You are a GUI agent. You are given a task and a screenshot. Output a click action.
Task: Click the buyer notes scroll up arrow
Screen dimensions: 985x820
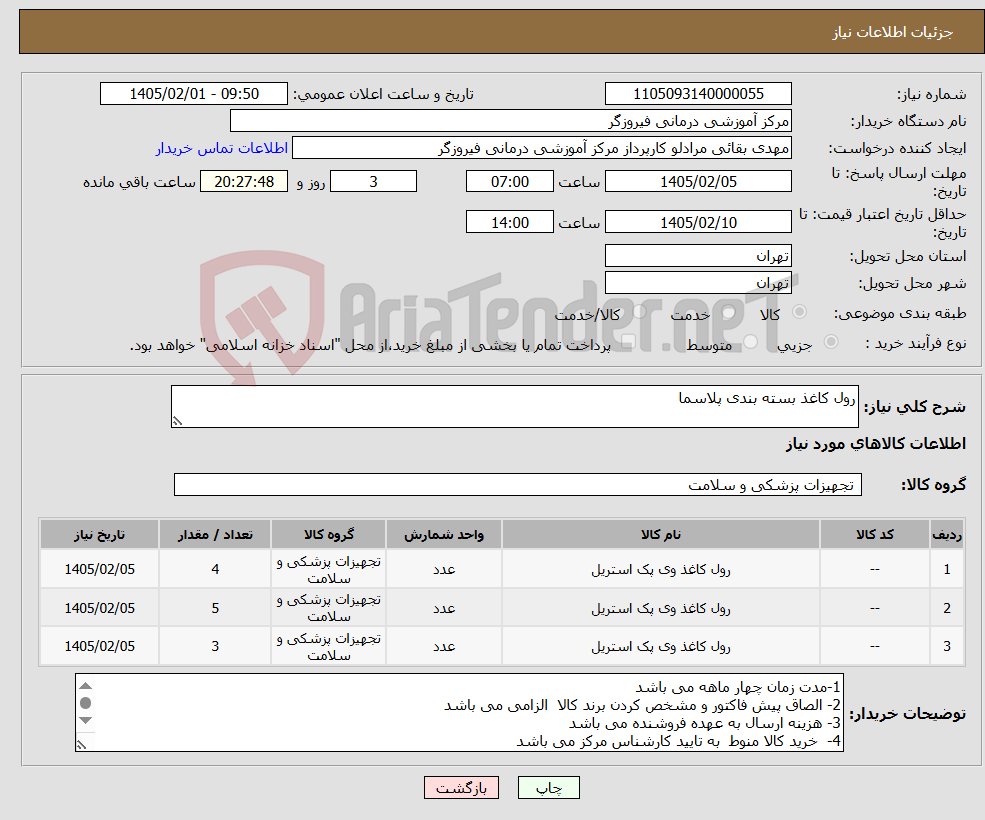[x=86, y=686]
